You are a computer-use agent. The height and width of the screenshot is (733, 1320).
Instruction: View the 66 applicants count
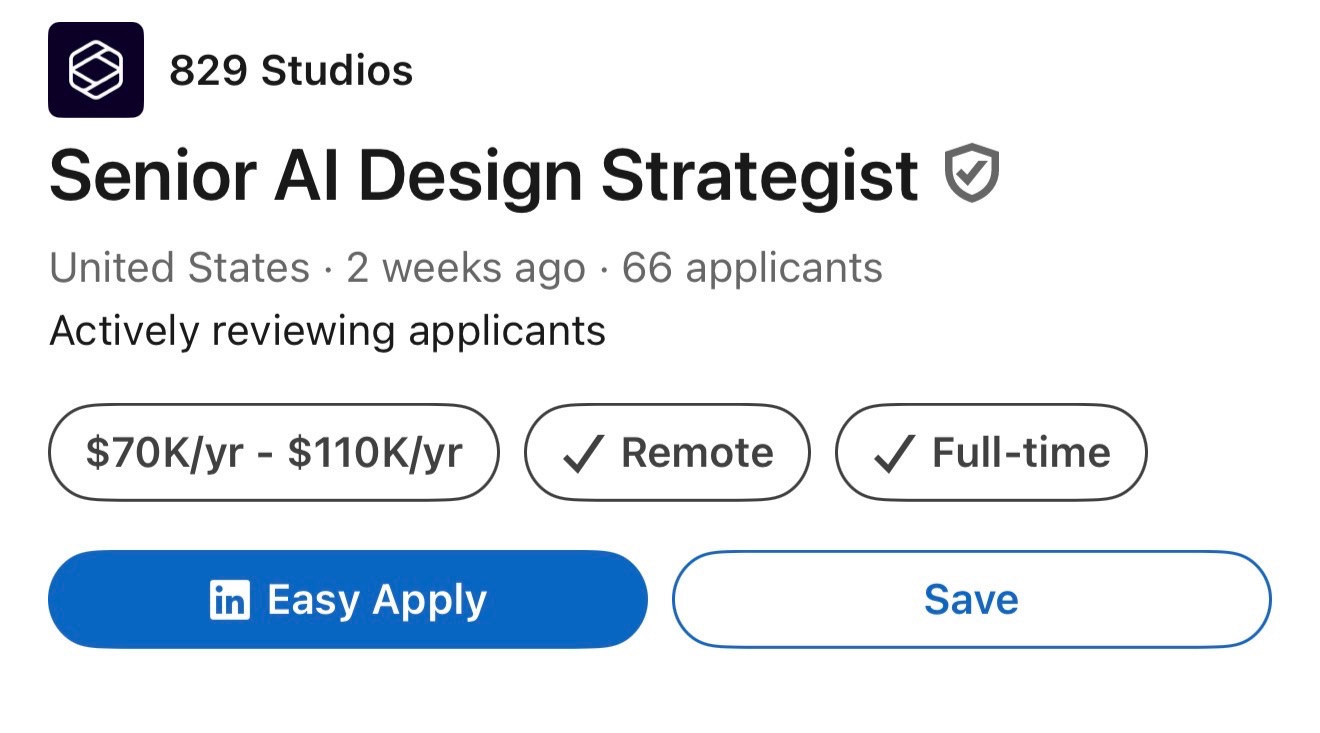(x=752, y=268)
